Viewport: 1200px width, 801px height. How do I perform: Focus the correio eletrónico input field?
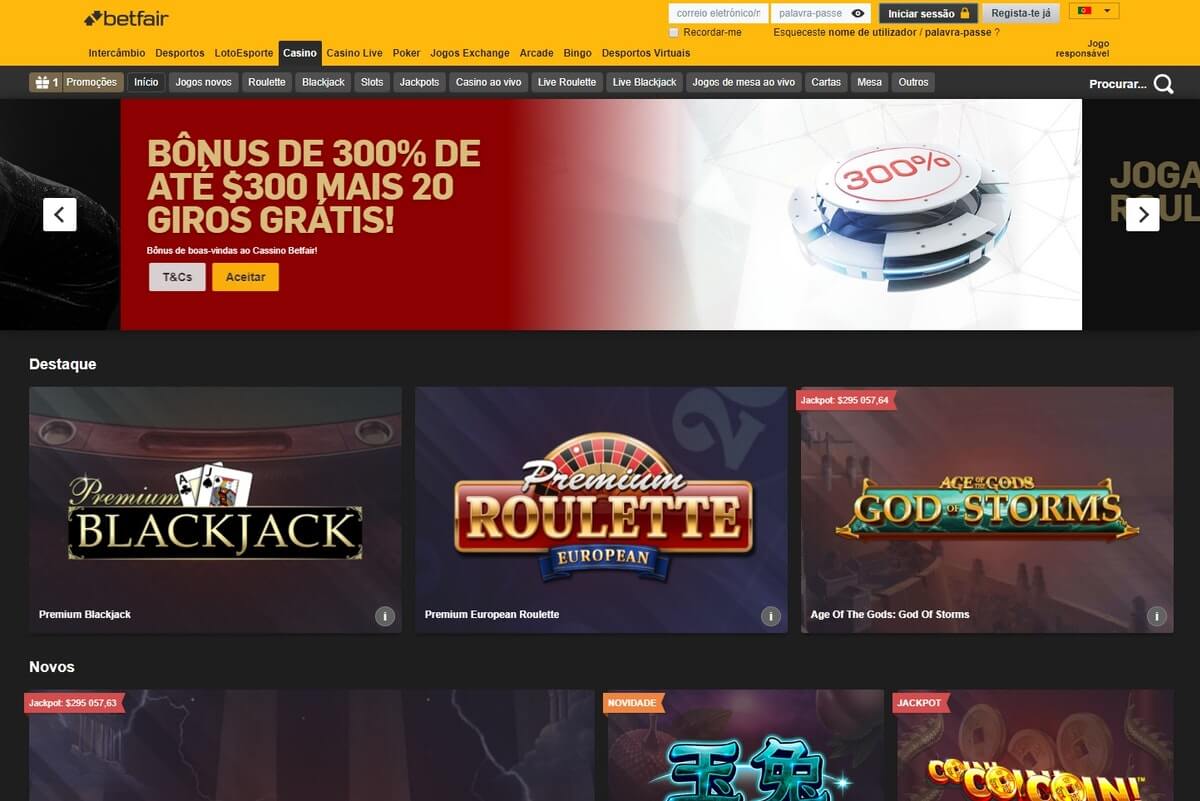click(718, 14)
